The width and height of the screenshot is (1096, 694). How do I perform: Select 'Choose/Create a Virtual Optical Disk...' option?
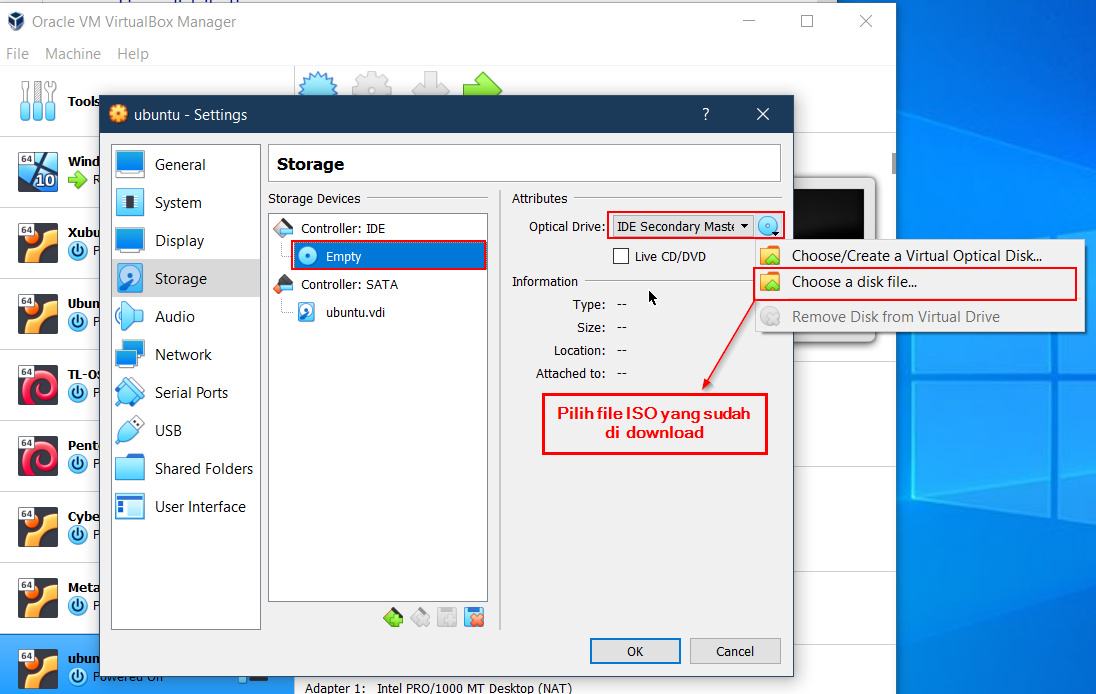pyautogui.click(x=916, y=256)
